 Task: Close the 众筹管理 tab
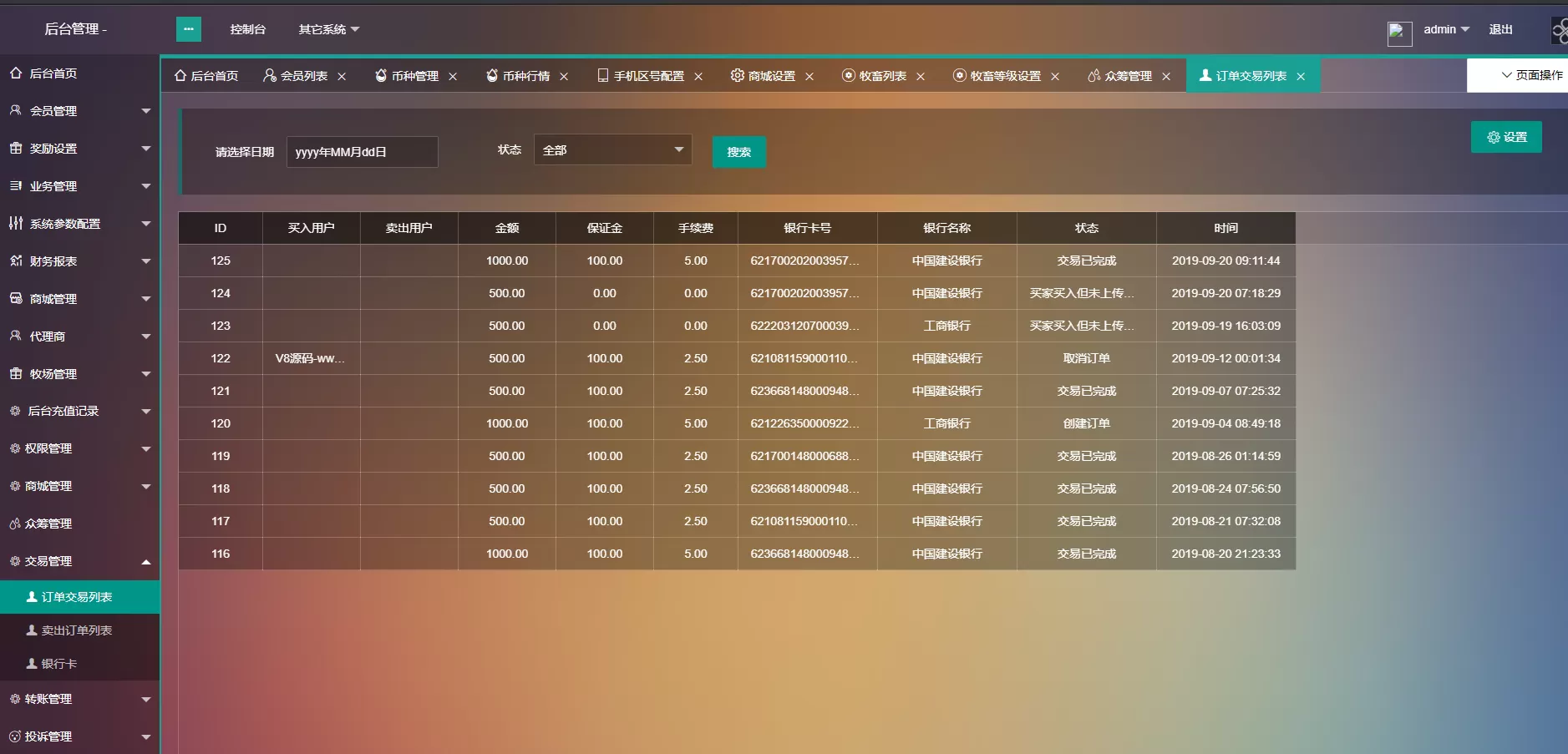(x=1166, y=77)
